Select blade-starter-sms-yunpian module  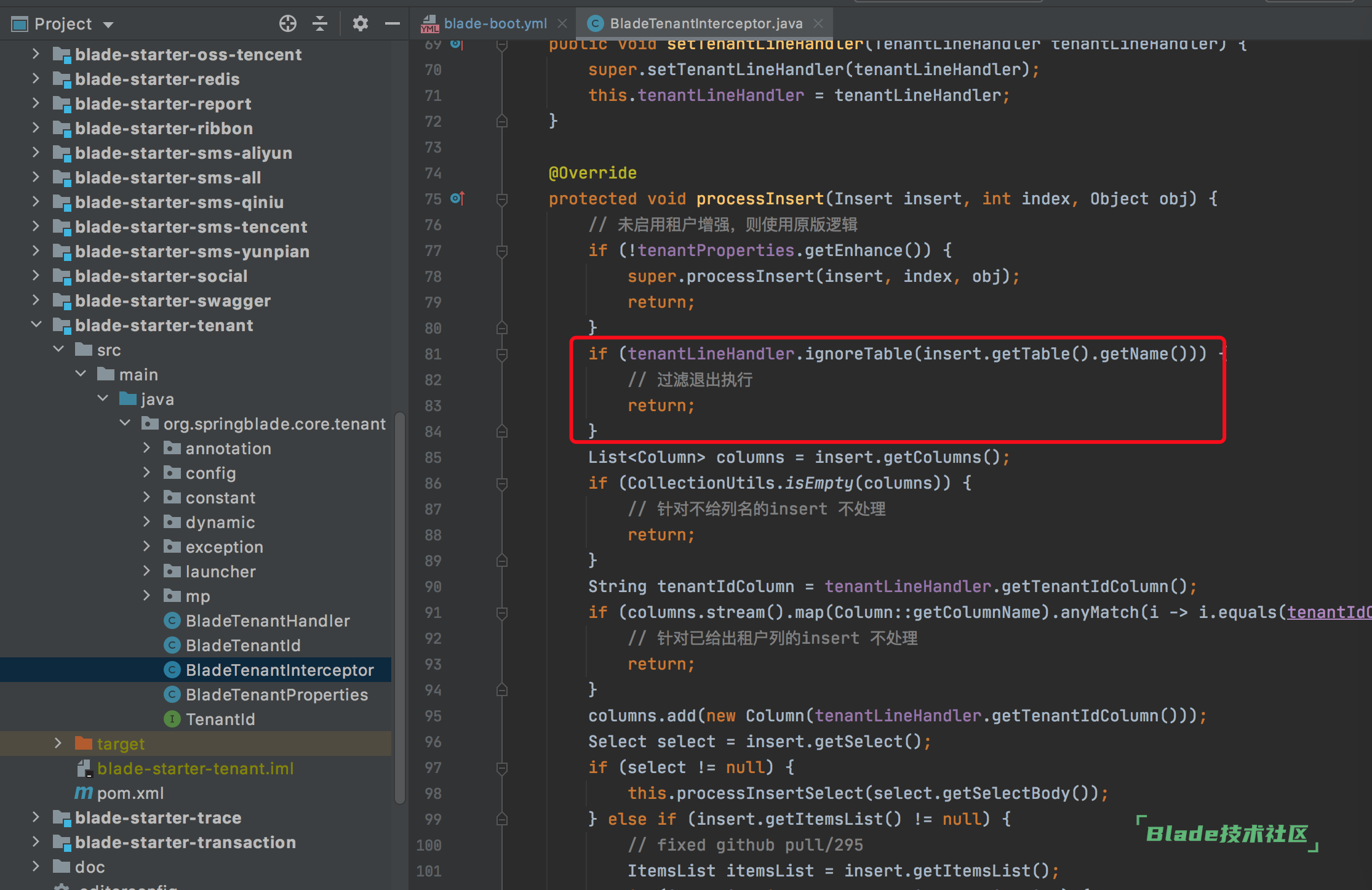coord(196,251)
